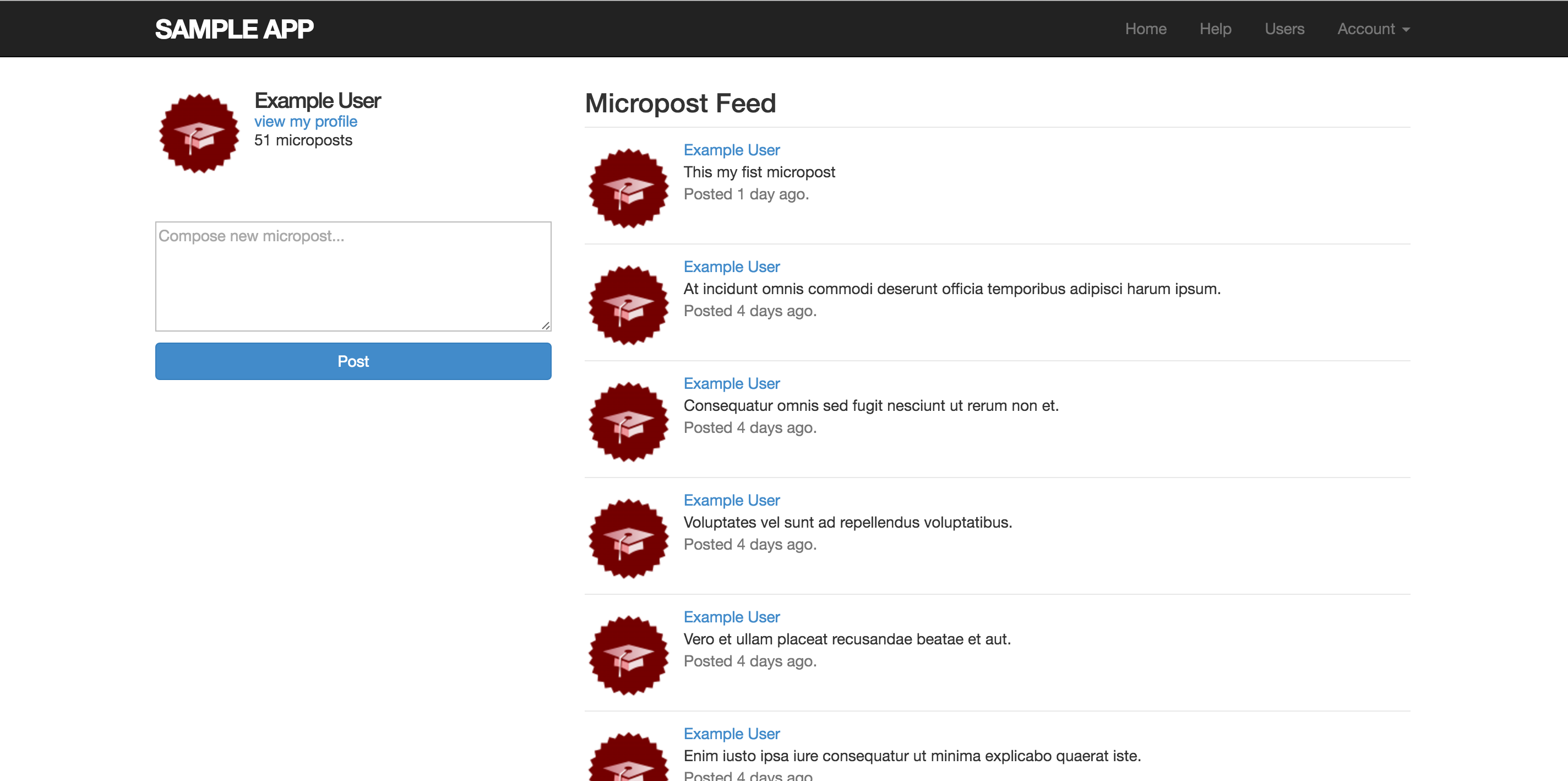Viewport: 1568px width, 781px height.
Task: Open Example User link above "Voluptates vel" post
Action: tap(731, 500)
